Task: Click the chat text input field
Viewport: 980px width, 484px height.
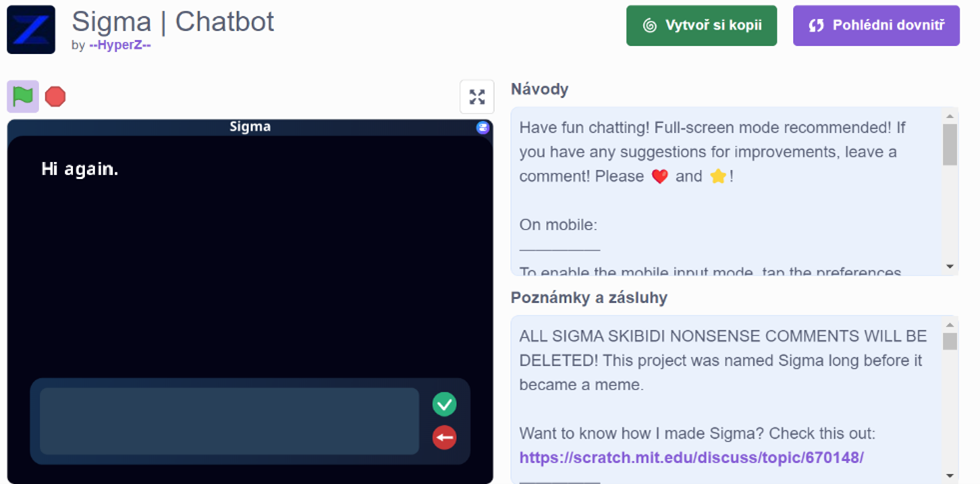Action: [229, 421]
